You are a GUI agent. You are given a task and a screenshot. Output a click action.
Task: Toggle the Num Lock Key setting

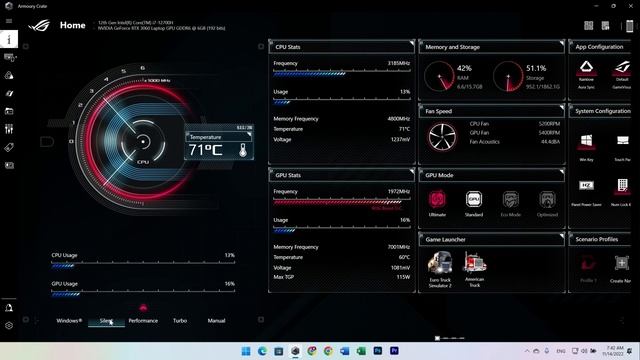point(622,192)
